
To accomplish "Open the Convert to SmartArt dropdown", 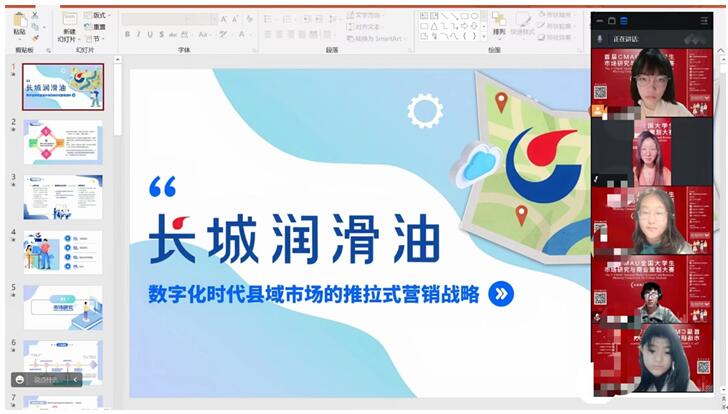I will 377,38.
